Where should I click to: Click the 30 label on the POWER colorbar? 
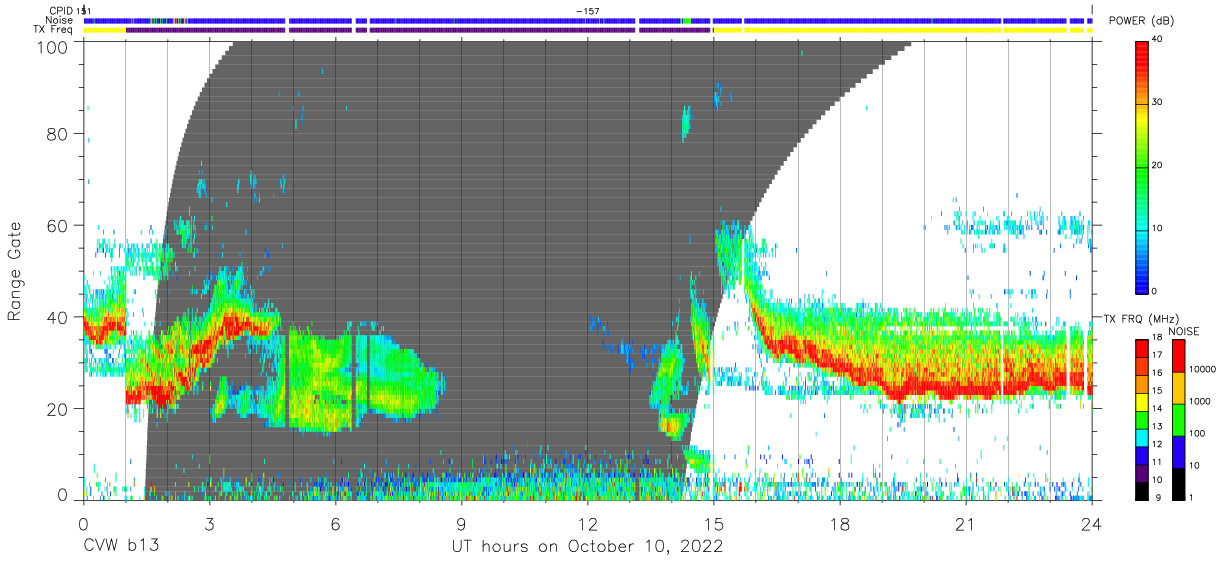(x=1157, y=102)
